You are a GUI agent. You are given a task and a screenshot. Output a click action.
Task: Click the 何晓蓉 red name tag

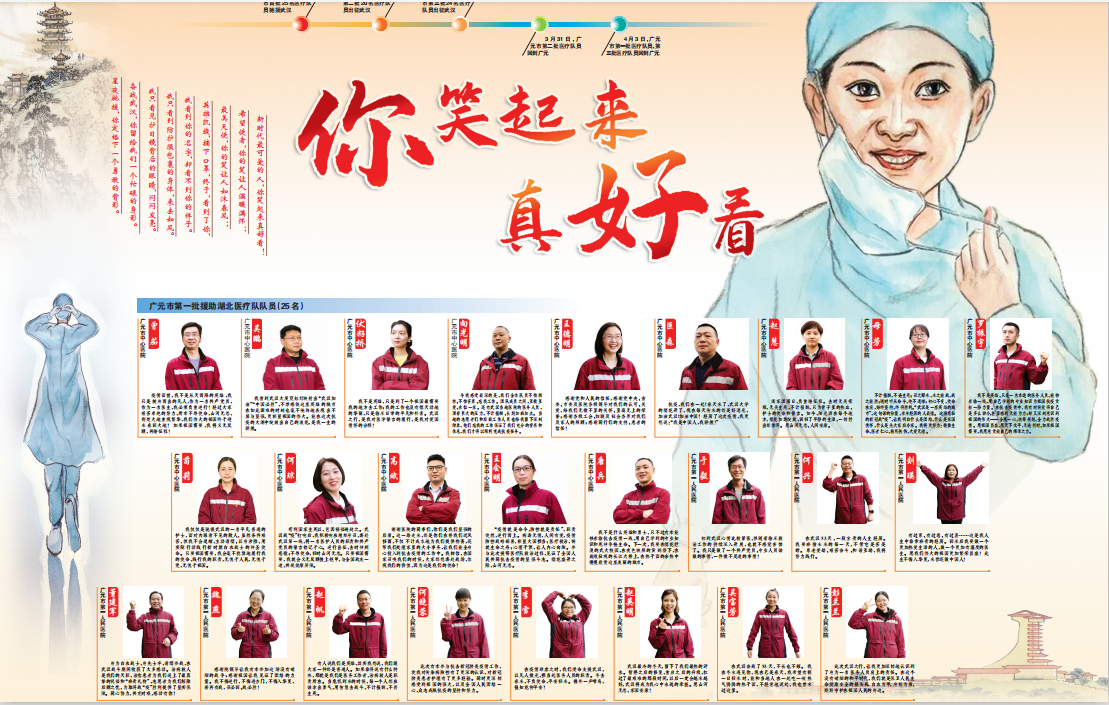point(422,604)
